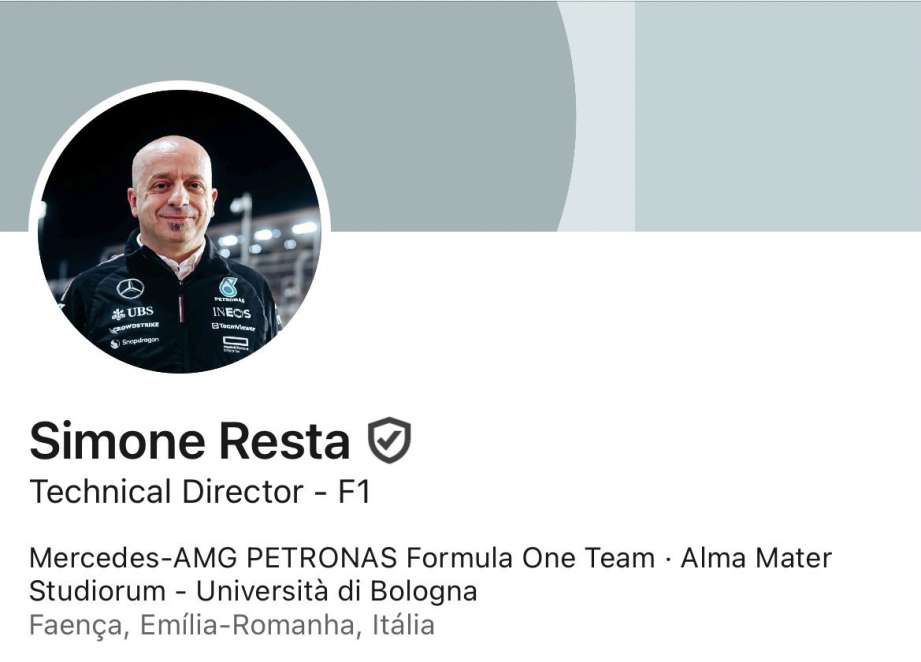921x662 pixels.
Task: Open Alma Mater Studiorum Università di Bologna link
Action: [430, 574]
